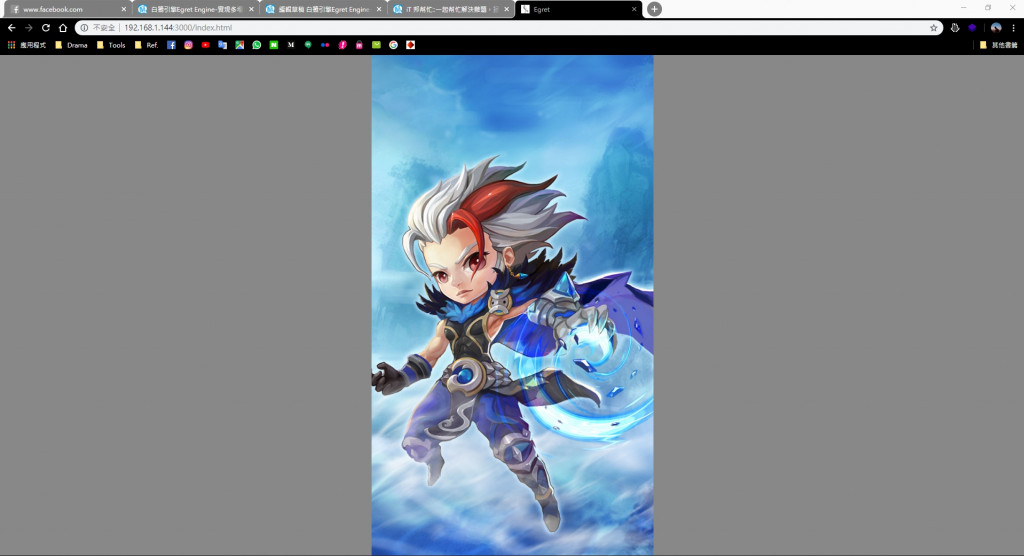Open the Google Maps bookmark icon
Image resolution: width=1024 pixels, height=556 pixels.
point(240,45)
